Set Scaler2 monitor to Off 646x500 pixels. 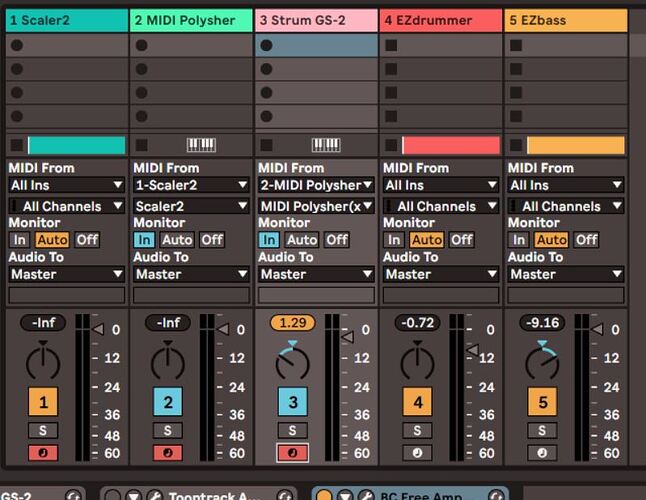[87, 240]
